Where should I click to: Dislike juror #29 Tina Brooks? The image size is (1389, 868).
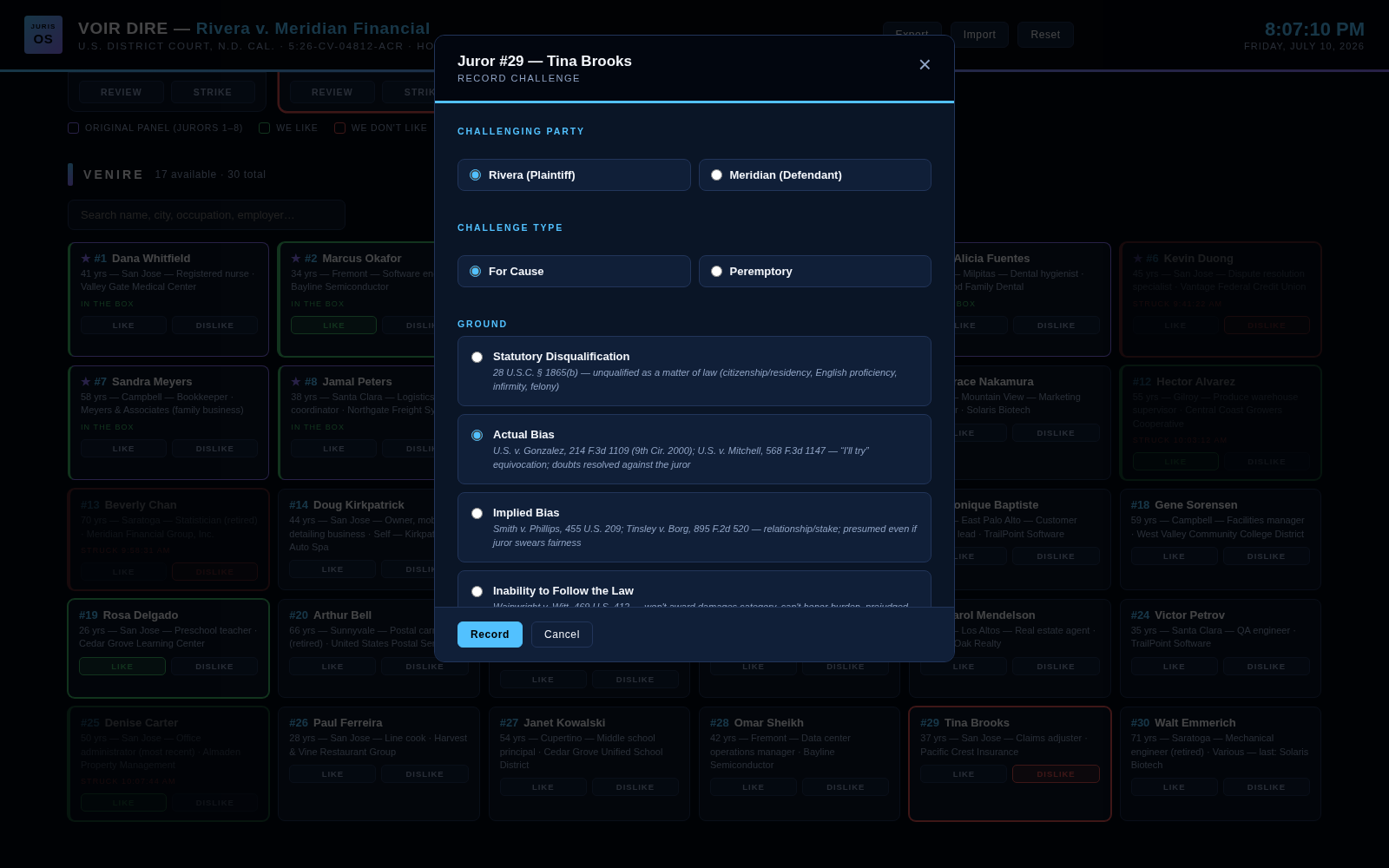[1056, 774]
